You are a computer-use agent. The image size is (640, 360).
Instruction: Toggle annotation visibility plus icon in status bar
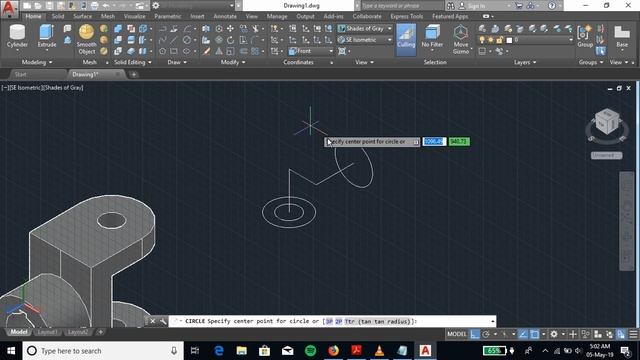(573, 334)
